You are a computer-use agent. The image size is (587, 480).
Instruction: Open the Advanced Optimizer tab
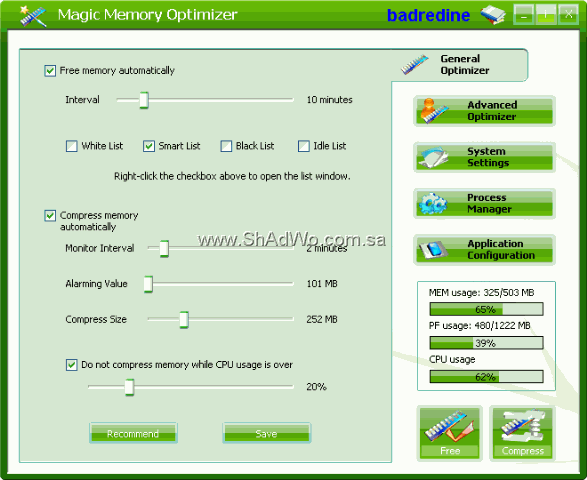(x=484, y=111)
